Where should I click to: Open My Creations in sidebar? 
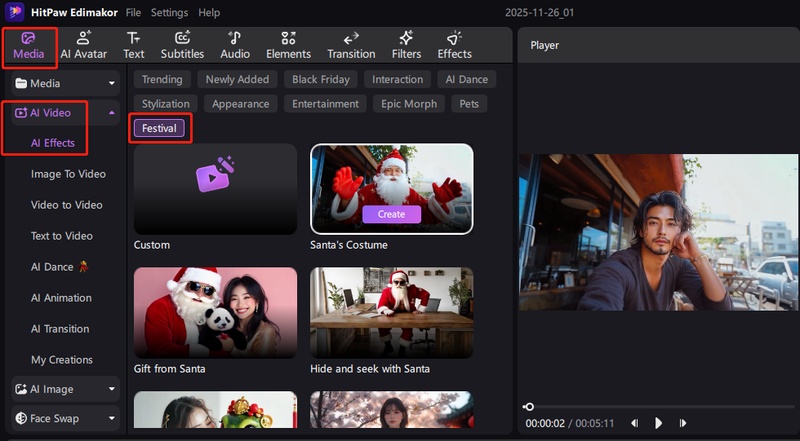pyautogui.click(x=62, y=360)
